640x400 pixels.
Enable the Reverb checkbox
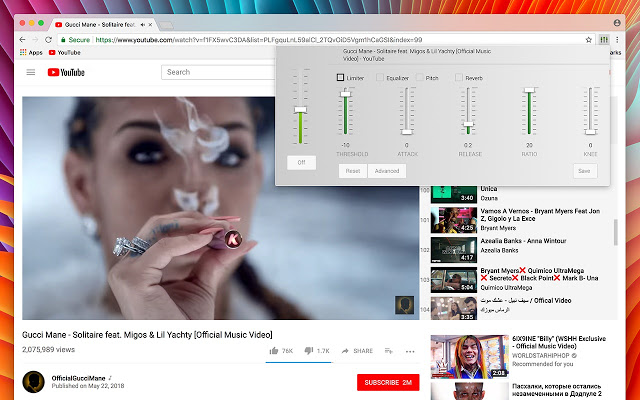click(459, 77)
